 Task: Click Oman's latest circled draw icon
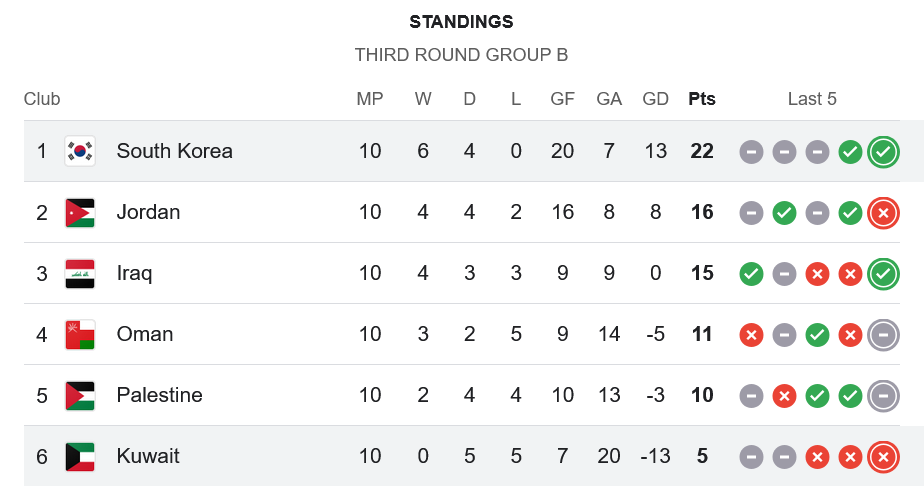tap(883, 335)
